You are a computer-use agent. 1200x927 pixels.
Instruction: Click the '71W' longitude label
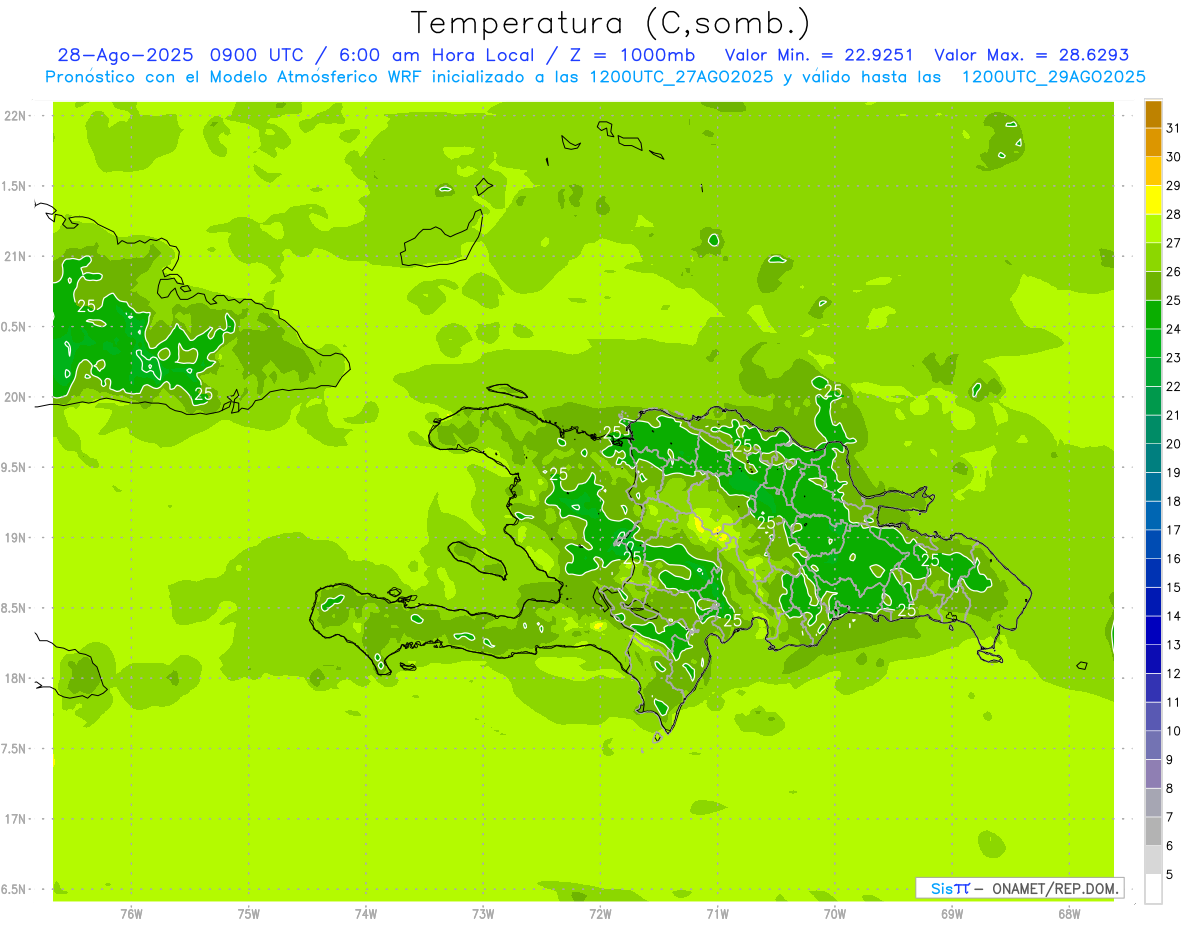click(x=717, y=913)
